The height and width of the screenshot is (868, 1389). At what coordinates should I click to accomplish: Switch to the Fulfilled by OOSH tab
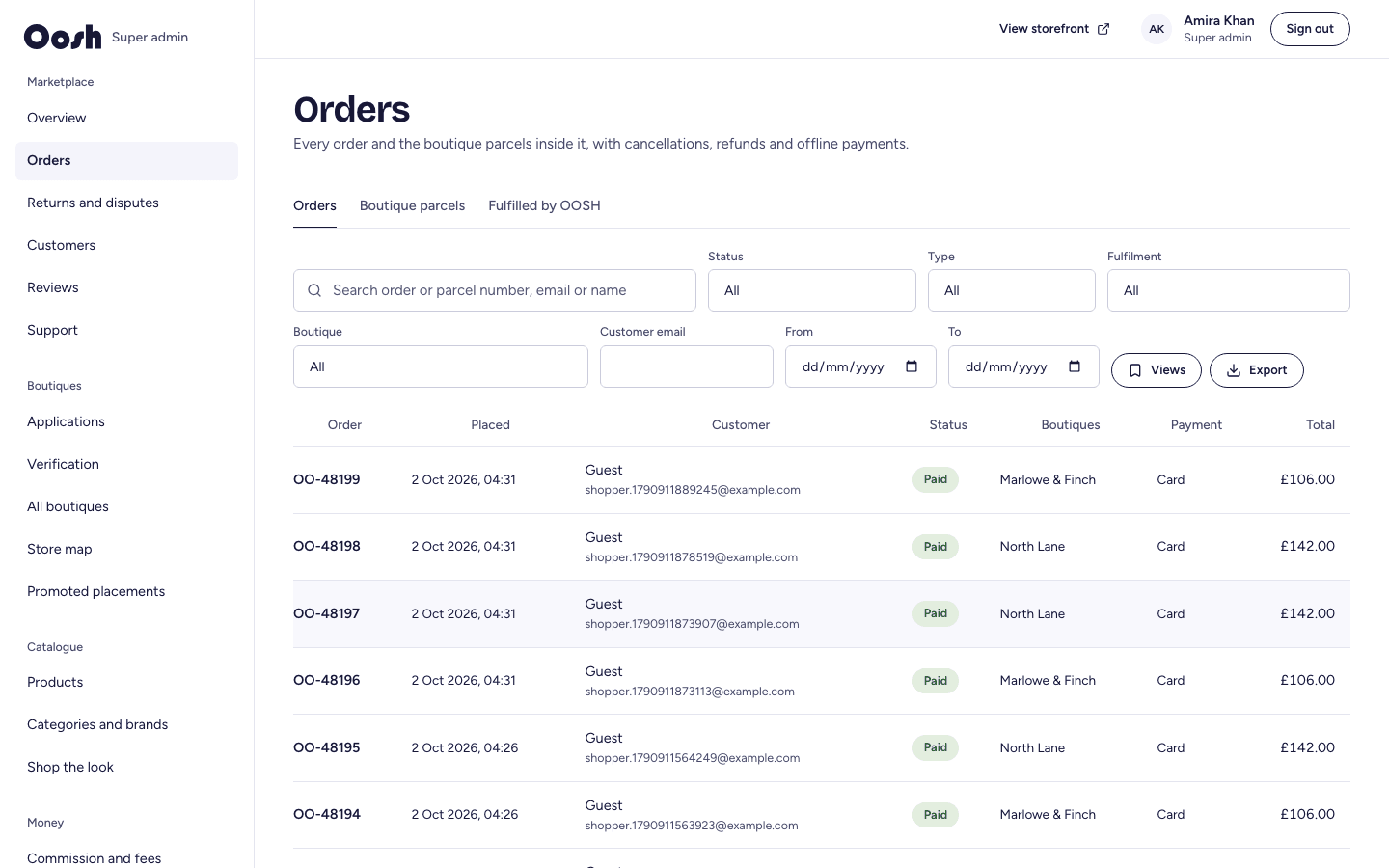coord(544,205)
